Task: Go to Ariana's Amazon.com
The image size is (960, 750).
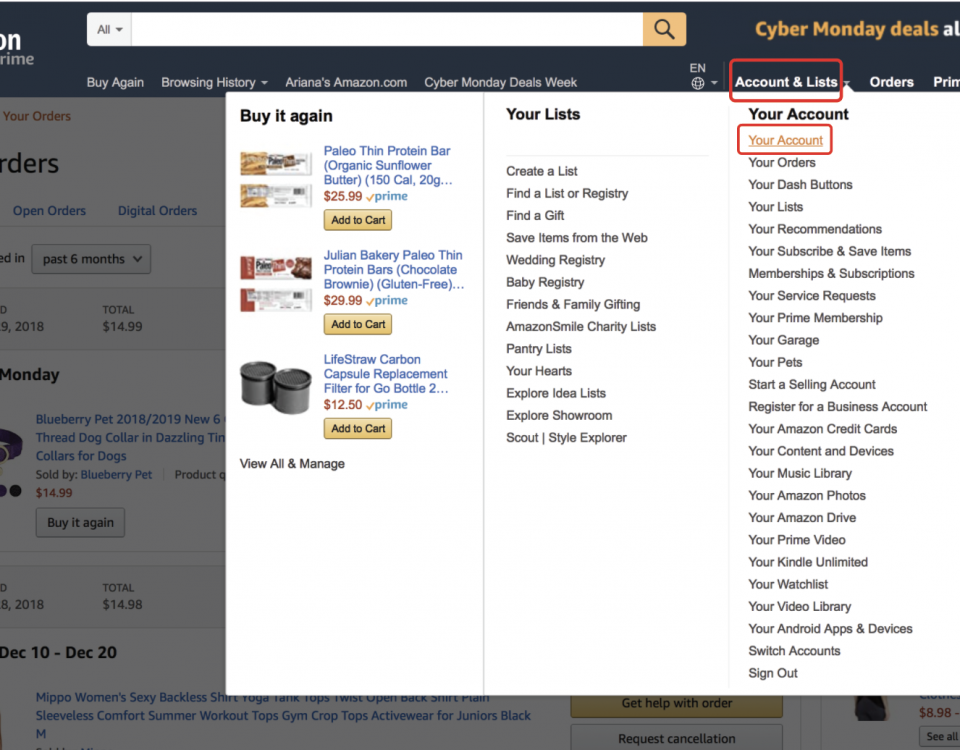Action: click(346, 82)
